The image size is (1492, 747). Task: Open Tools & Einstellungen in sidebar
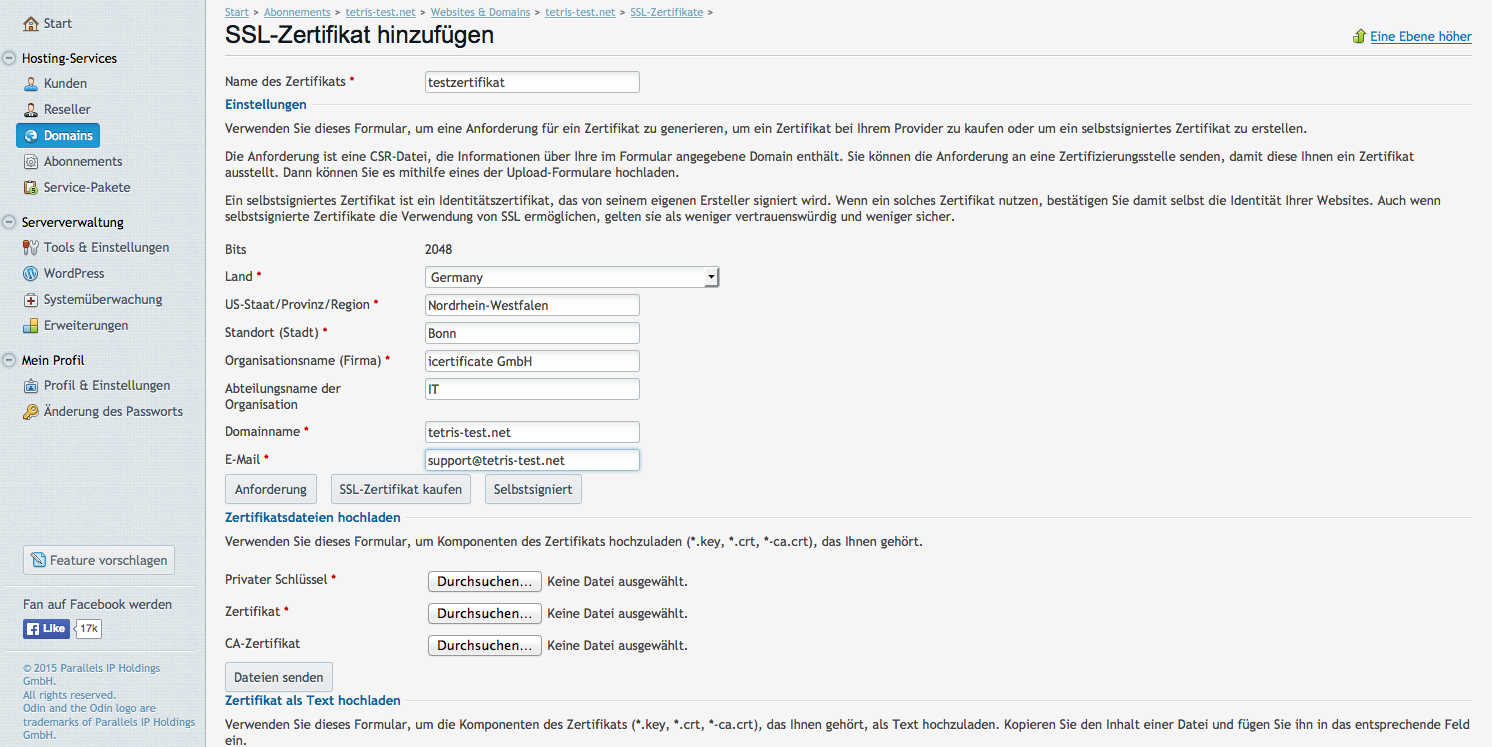click(106, 248)
